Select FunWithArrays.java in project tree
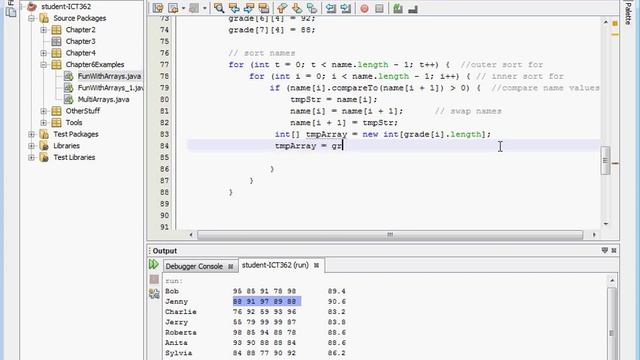640x360 pixels. pyautogui.click(x=109, y=76)
